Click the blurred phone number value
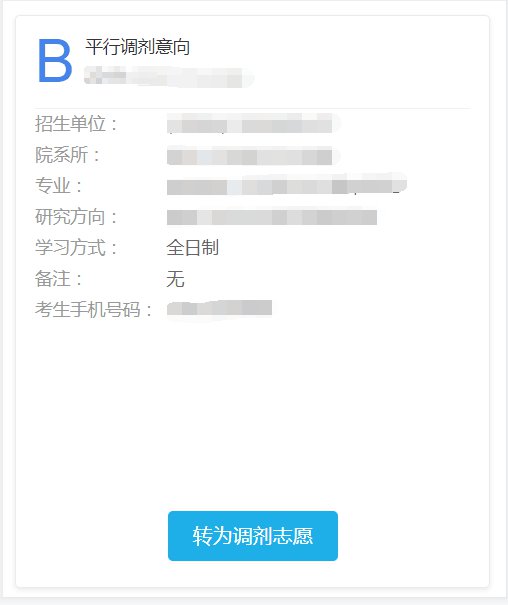 click(x=219, y=309)
